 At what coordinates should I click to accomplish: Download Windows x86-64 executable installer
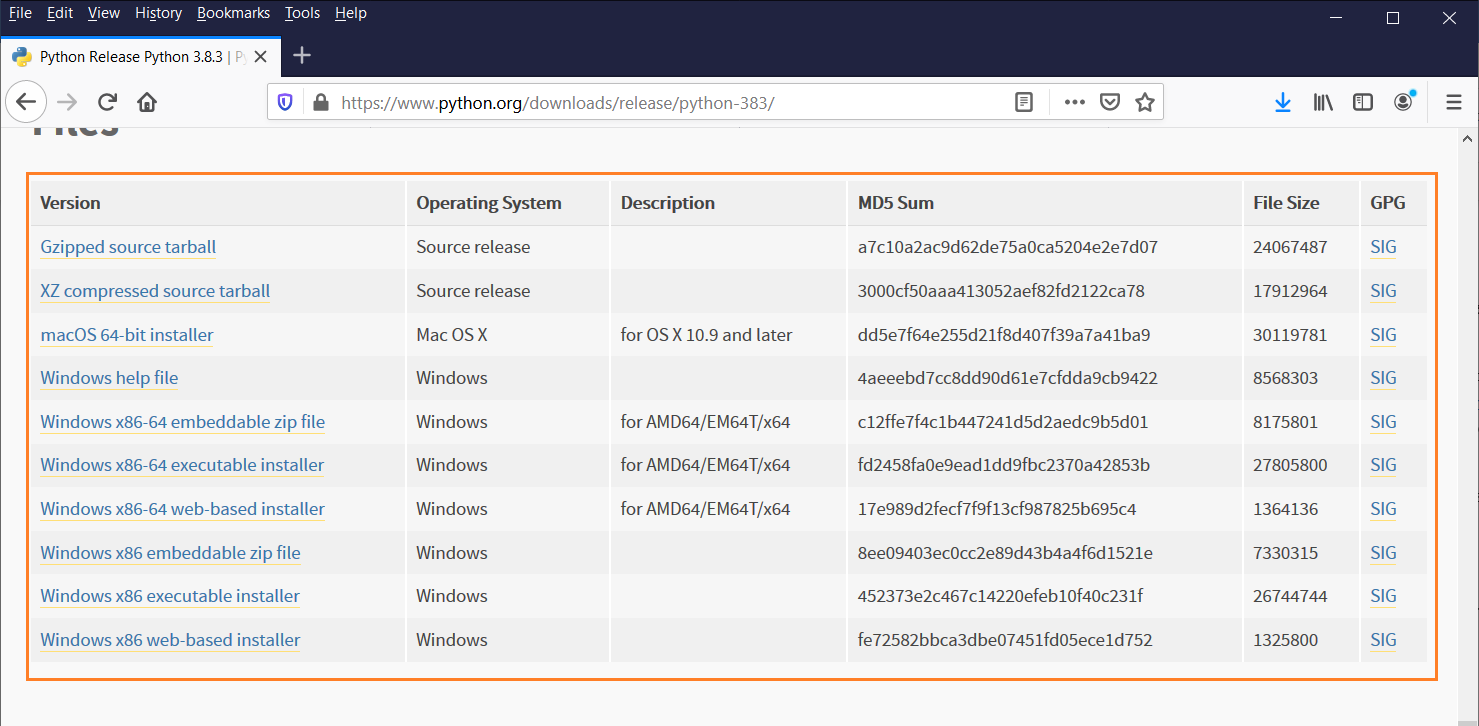182,465
